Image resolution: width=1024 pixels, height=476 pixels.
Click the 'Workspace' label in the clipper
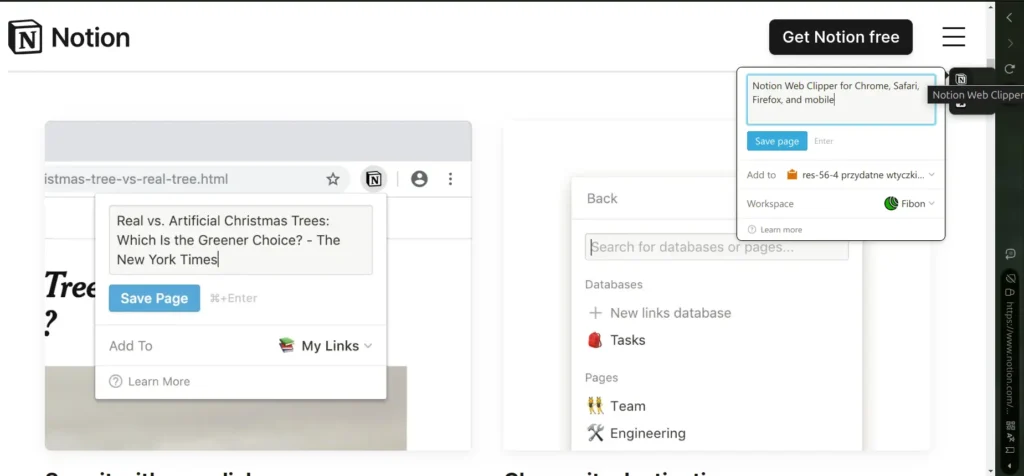coord(770,204)
